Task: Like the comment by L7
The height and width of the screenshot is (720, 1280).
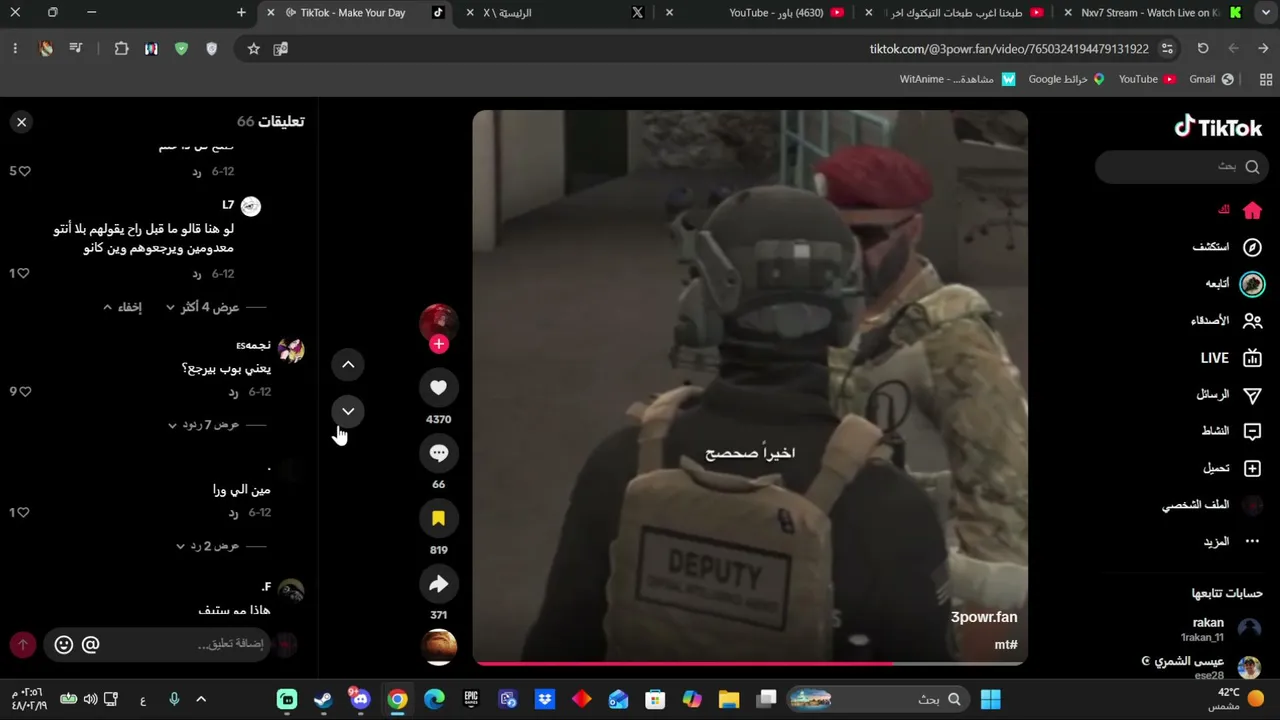Action: pos(24,273)
